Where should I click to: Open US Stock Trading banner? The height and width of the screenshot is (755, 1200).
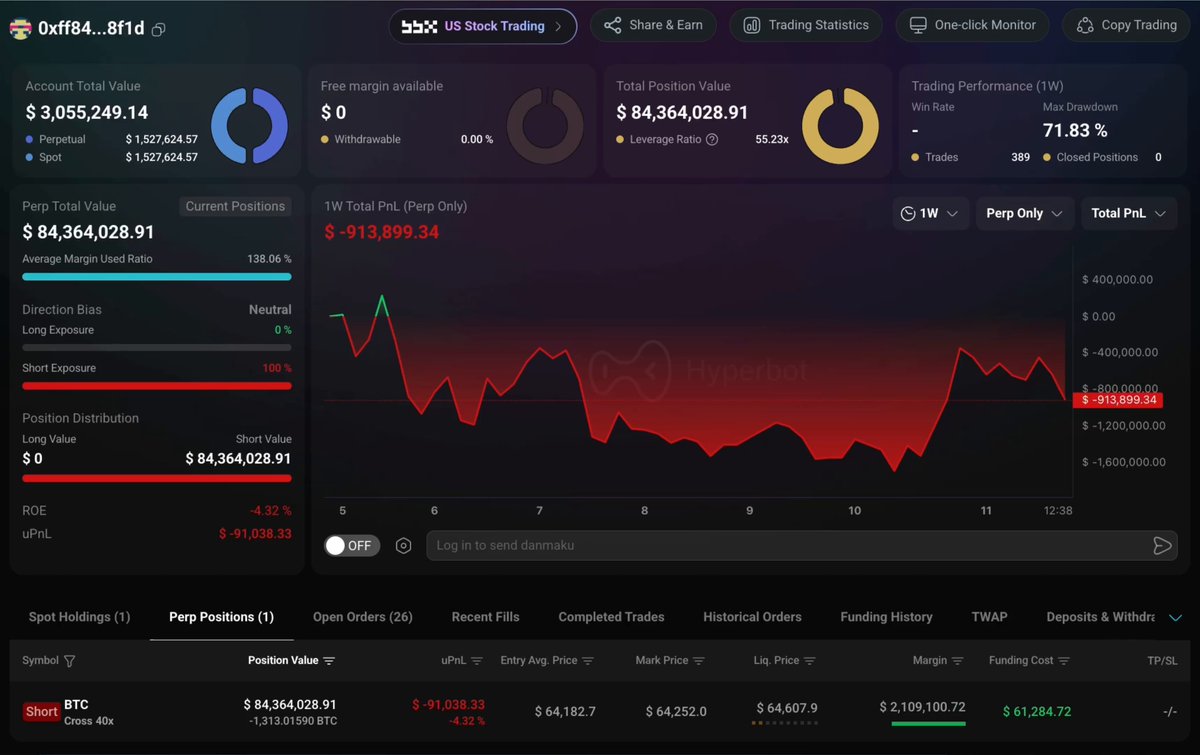(x=483, y=26)
